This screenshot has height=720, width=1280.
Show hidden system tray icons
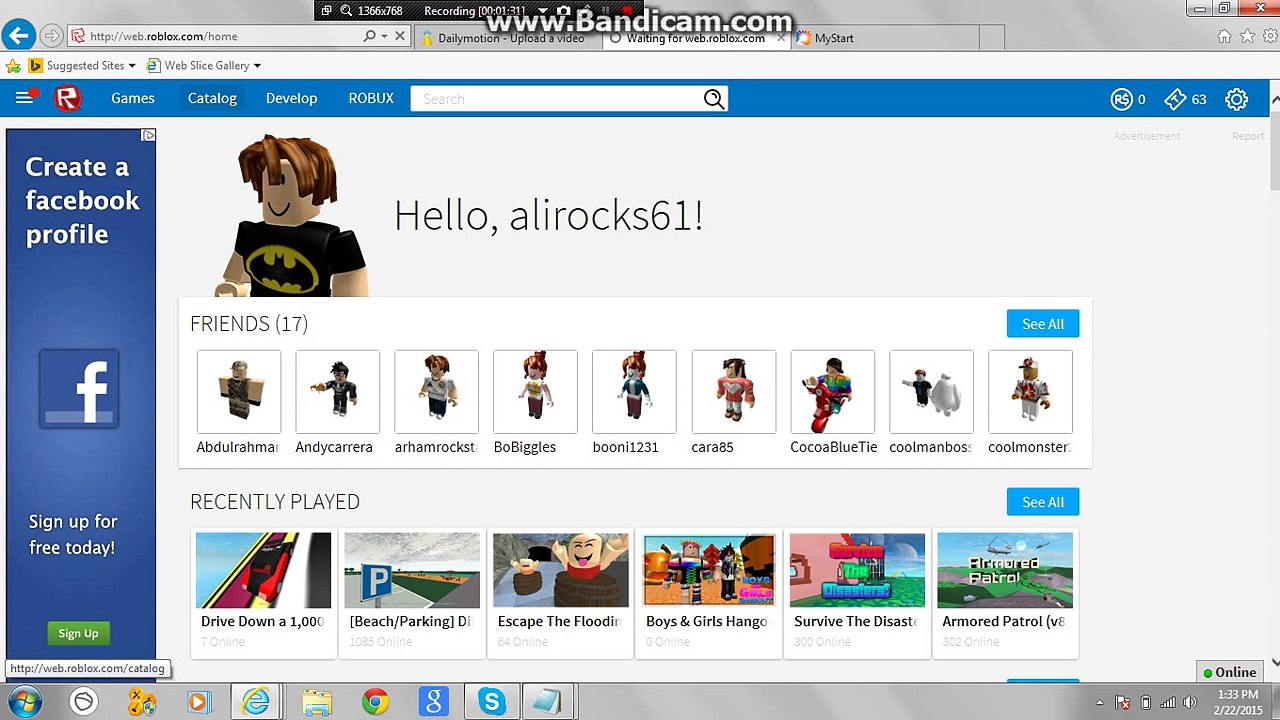coord(1100,702)
